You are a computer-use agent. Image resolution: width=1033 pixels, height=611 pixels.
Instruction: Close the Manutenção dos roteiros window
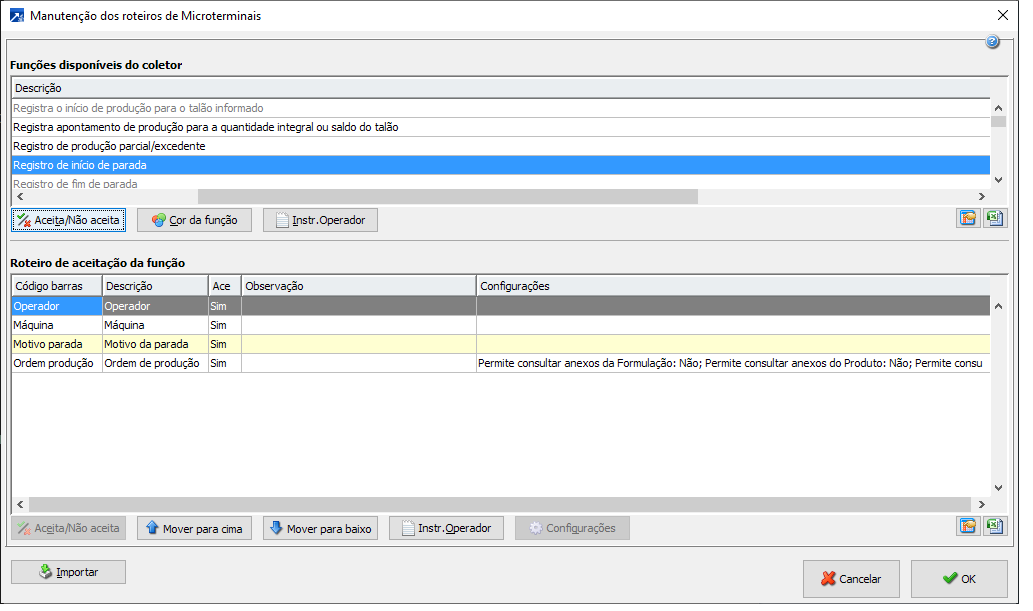coord(1003,15)
